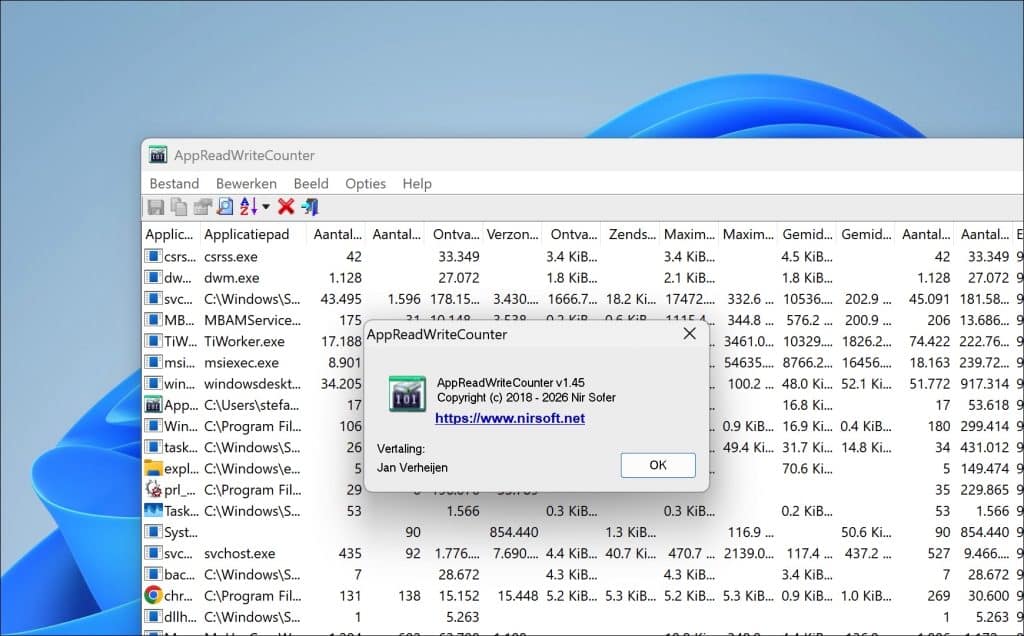This screenshot has height=636, width=1024.
Task: Select the Task... chart icon
Action: pyautogui.click(x=153, y=510)
